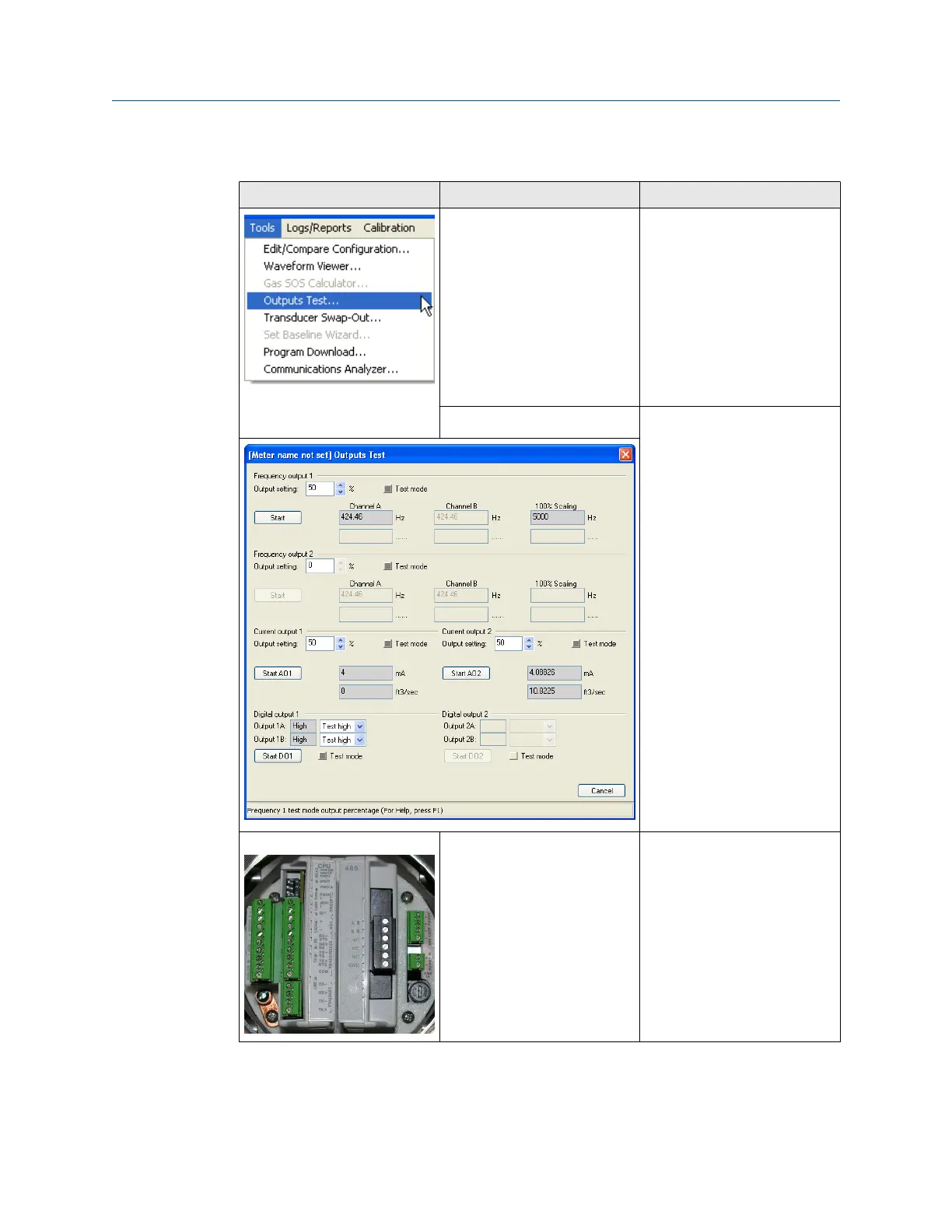Cancel the Outputs Test dialog
The height and width of the screenshot is (1232, 952).
[x=601, y=790]
